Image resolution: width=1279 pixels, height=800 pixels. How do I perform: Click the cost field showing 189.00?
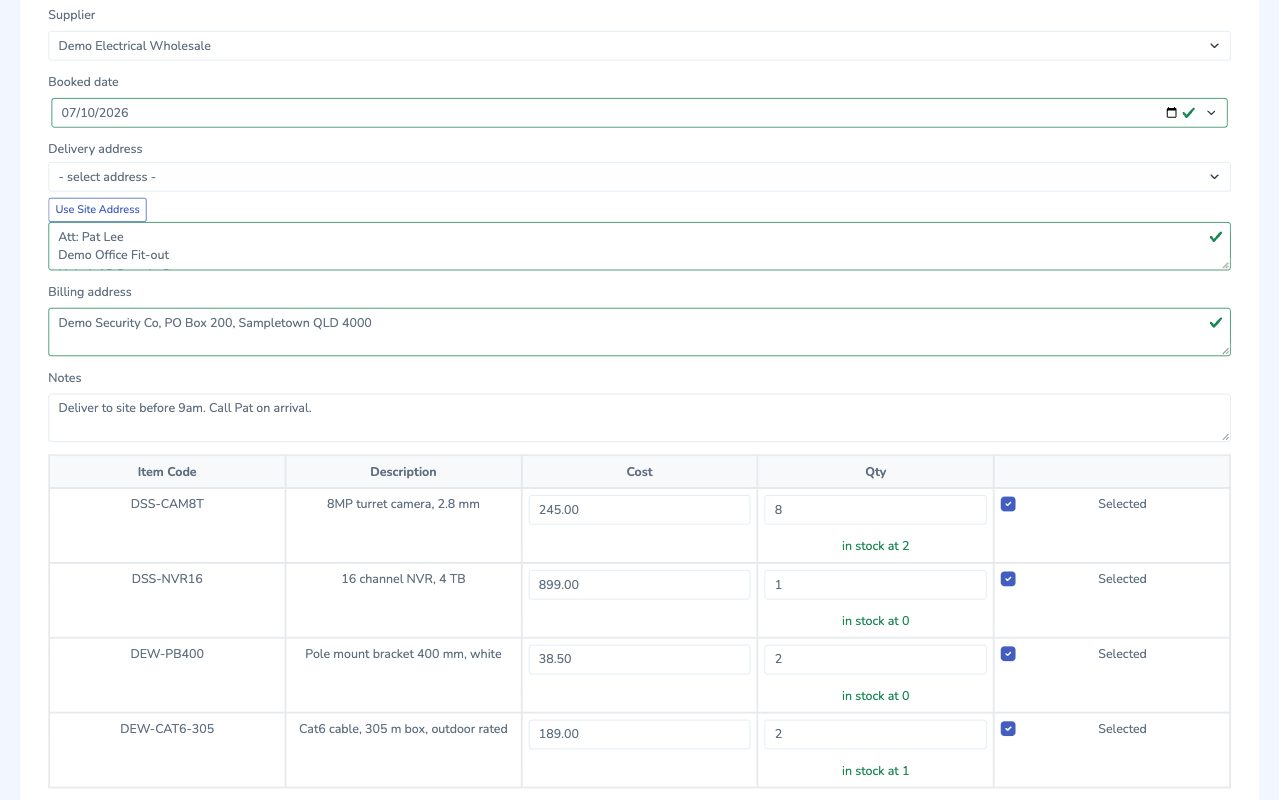point(639,735)
